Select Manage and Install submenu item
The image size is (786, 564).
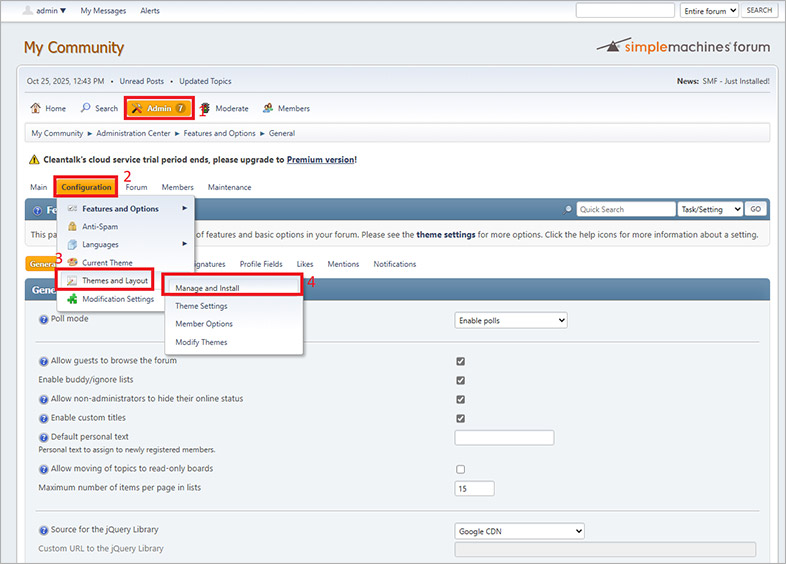pos(233,288)
